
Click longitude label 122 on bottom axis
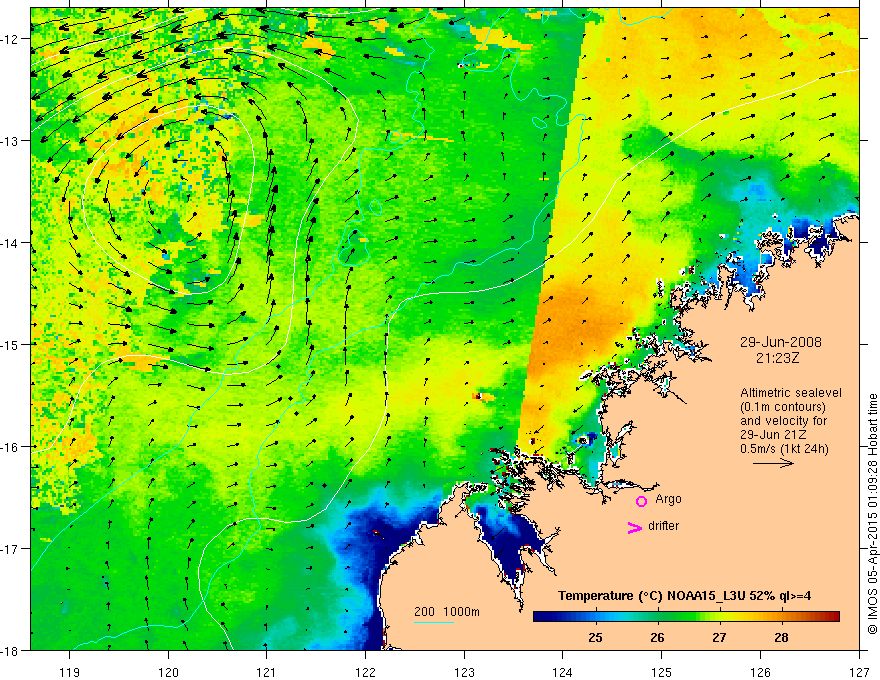365,672
